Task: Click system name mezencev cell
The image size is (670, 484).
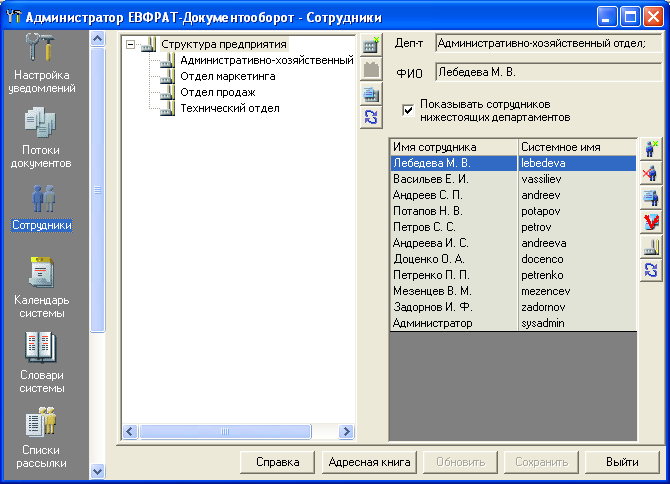Action: (x=577, y=291)
